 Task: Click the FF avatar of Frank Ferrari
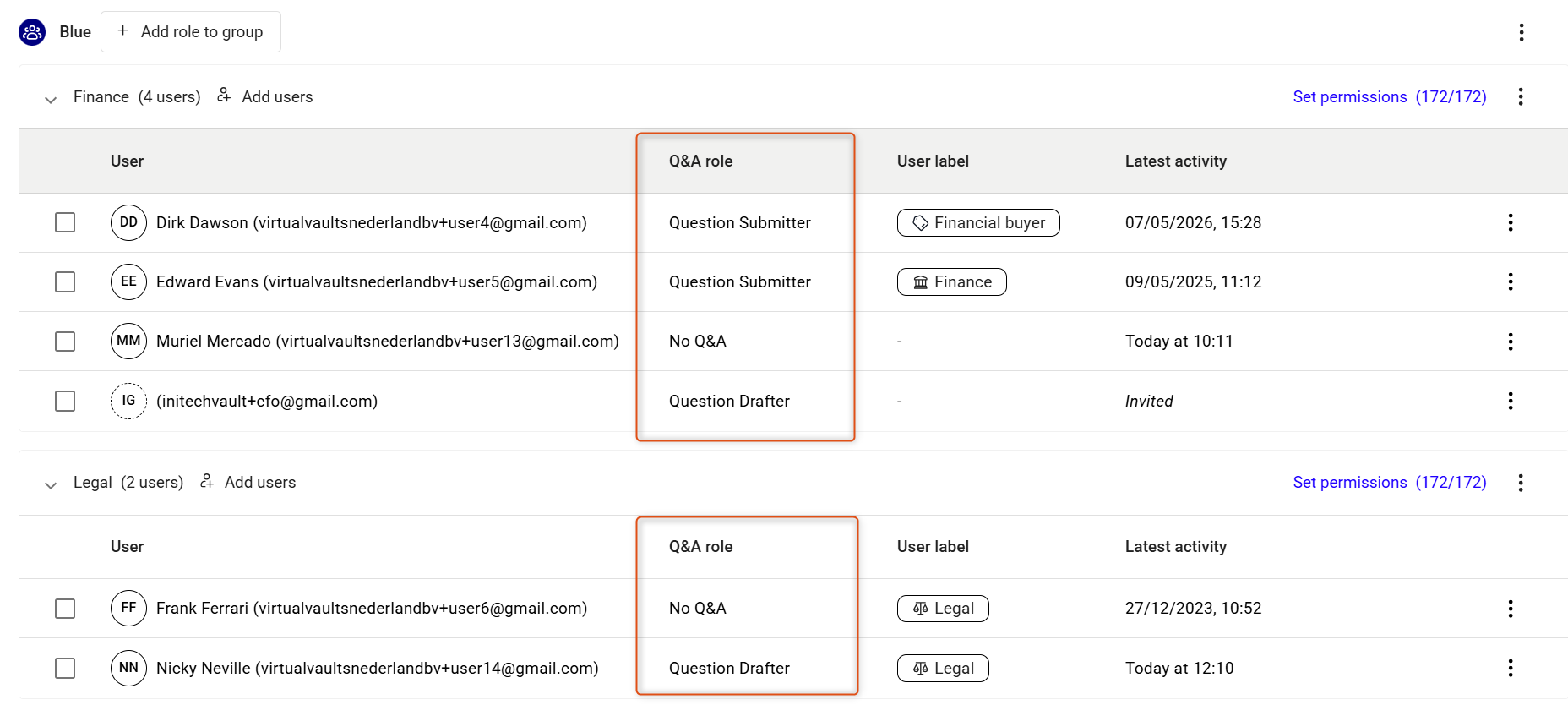click(128, 608)
